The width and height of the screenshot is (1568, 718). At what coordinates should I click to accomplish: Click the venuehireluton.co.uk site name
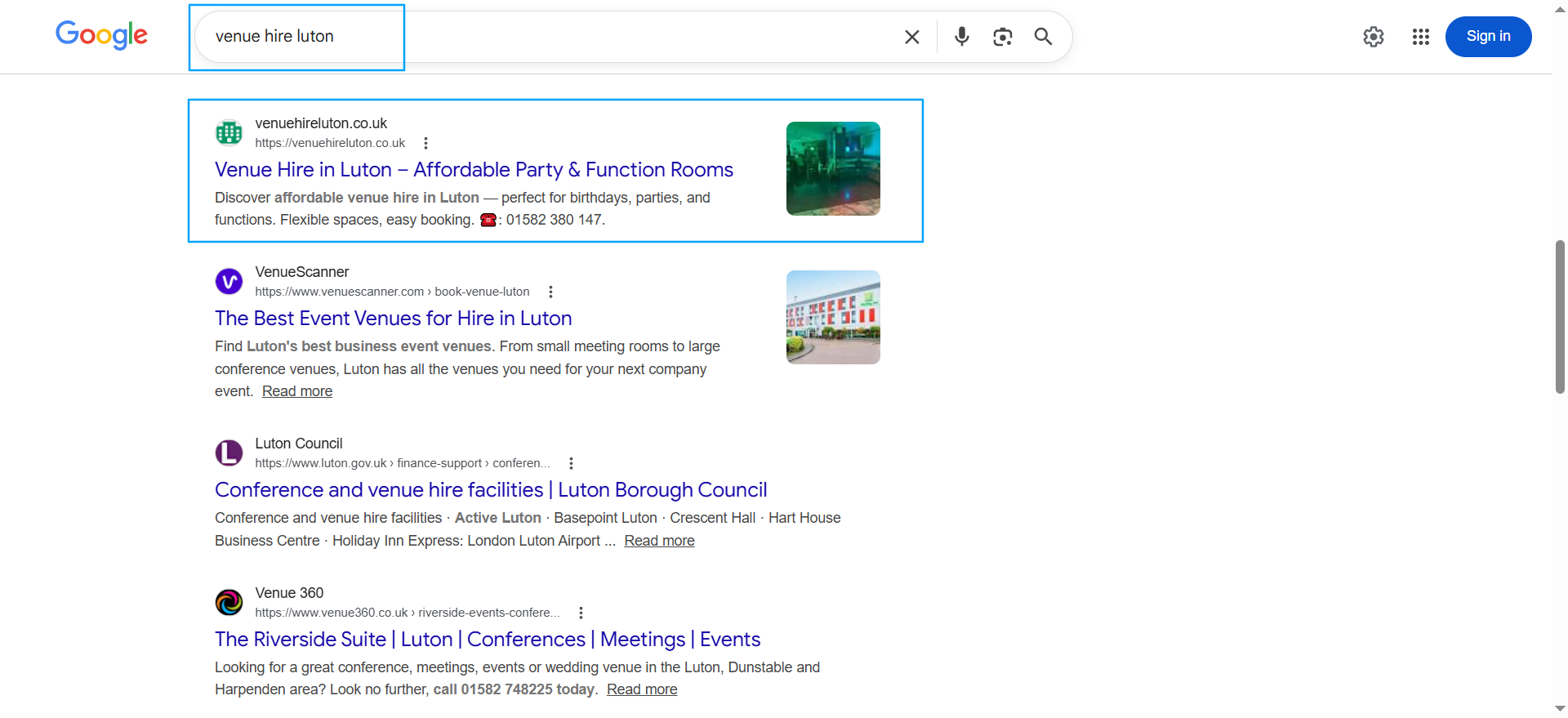[321, 123]
